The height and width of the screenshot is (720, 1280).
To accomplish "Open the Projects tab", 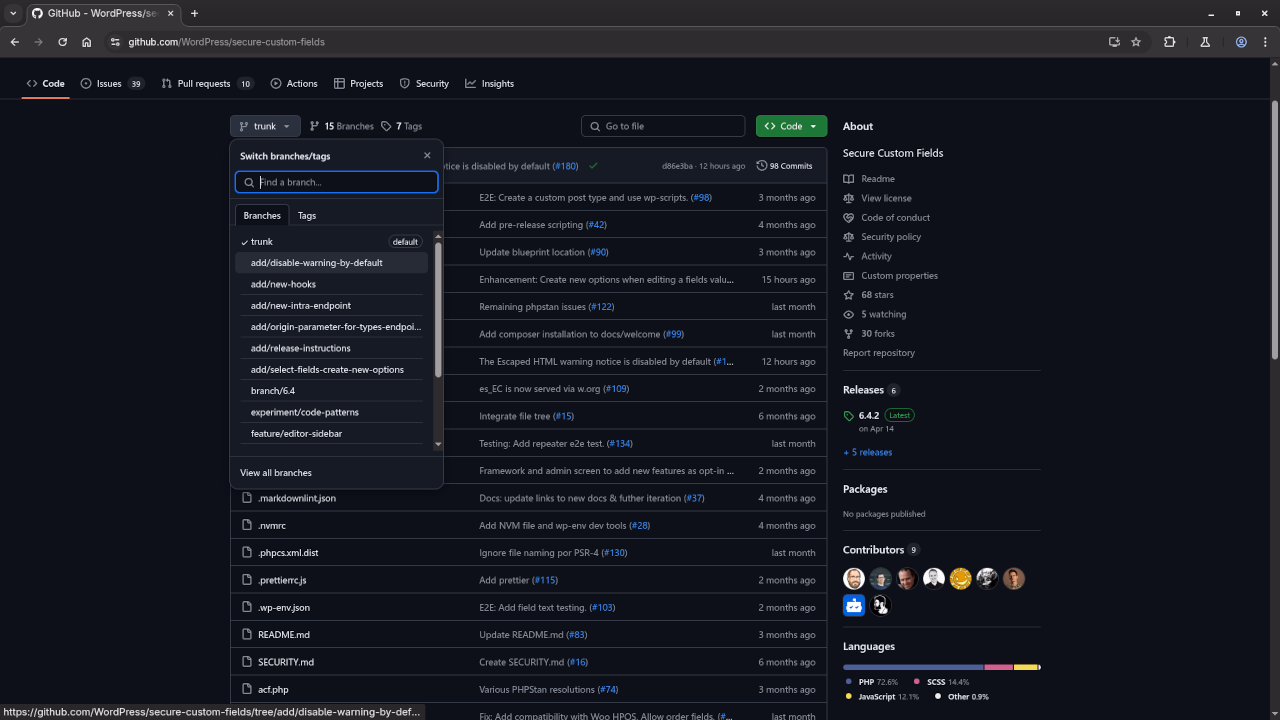I will 359,84.
